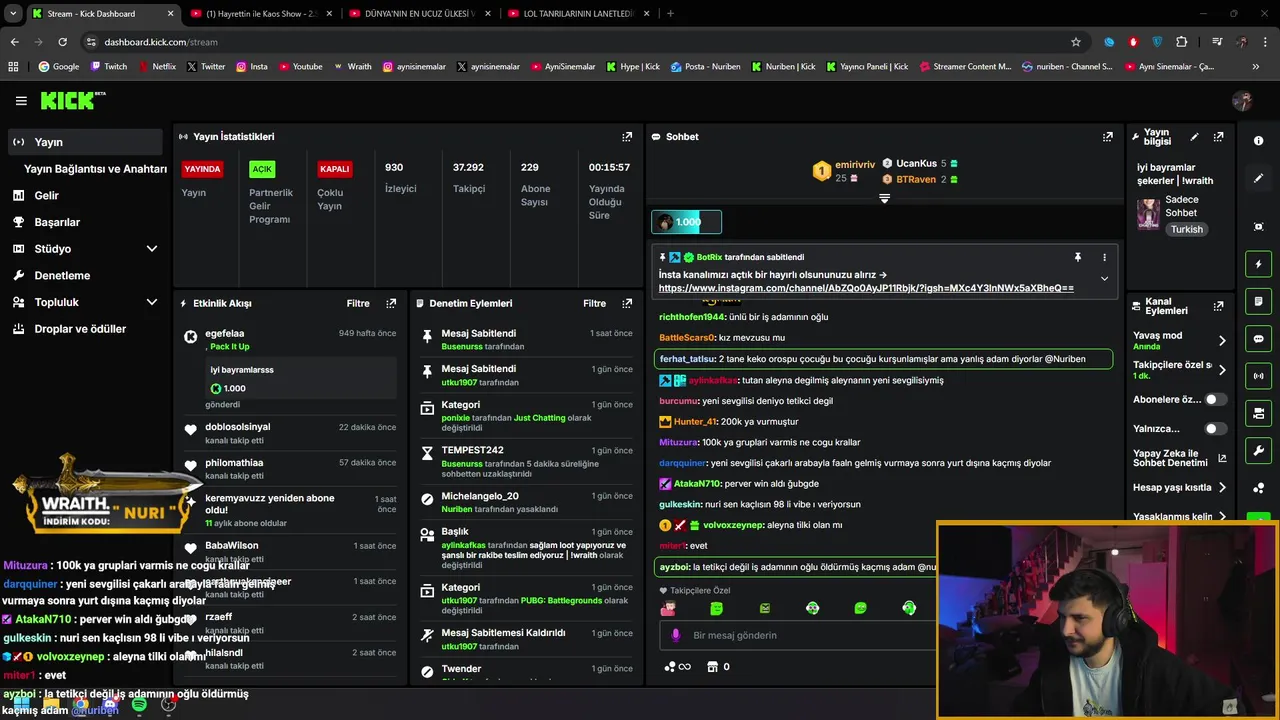
Task: Toggle the Yalnızca... switch
Action: coord(1215,428)
